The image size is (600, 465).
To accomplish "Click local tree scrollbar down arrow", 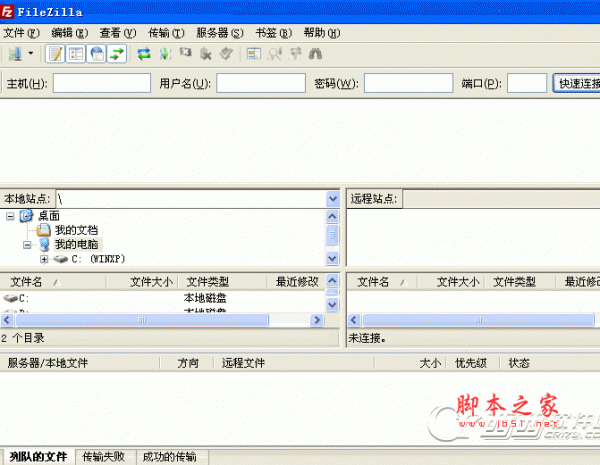I will [332, 259].
